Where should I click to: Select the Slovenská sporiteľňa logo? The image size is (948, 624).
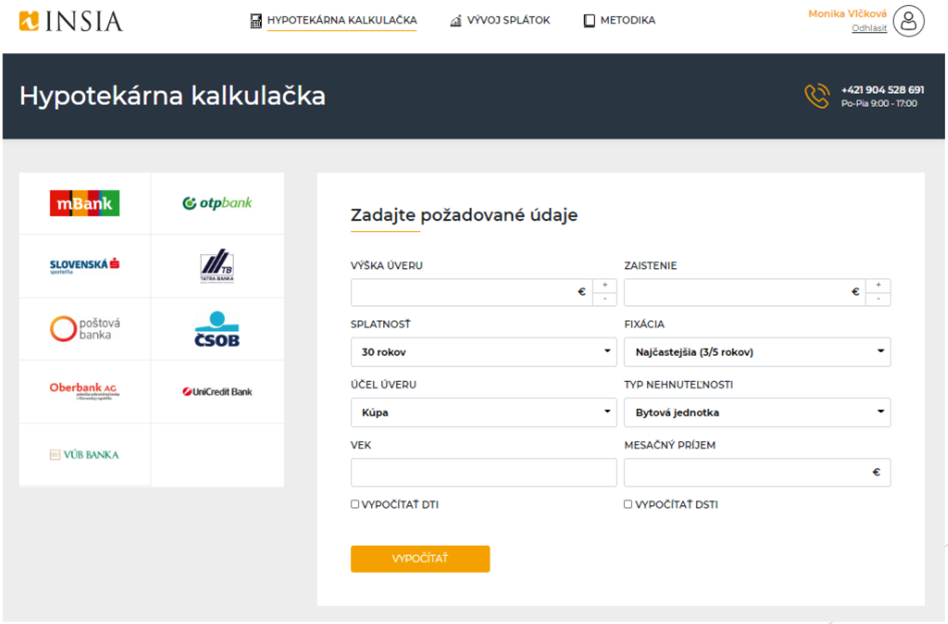click(85, 266)
